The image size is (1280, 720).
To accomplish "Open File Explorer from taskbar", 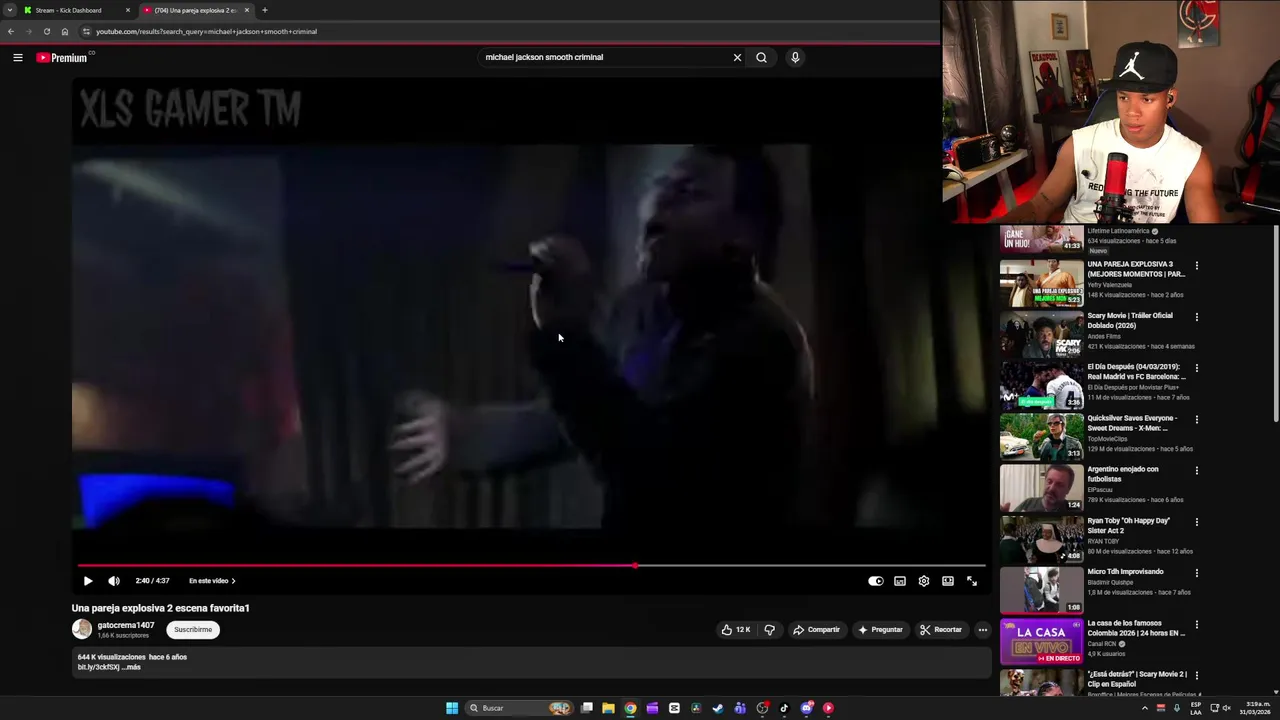I will coord(608,708).
